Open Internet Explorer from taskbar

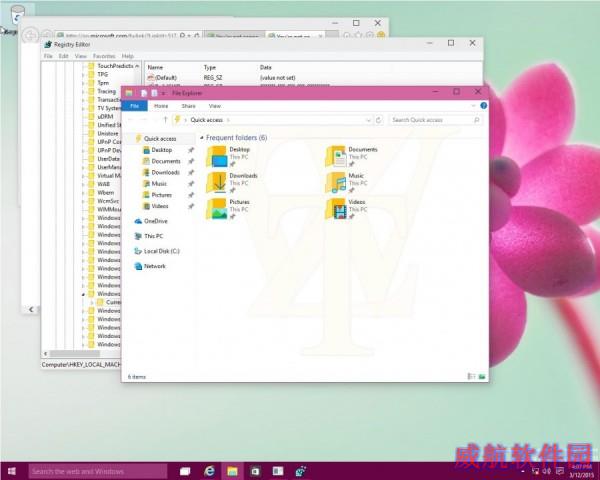209,472
